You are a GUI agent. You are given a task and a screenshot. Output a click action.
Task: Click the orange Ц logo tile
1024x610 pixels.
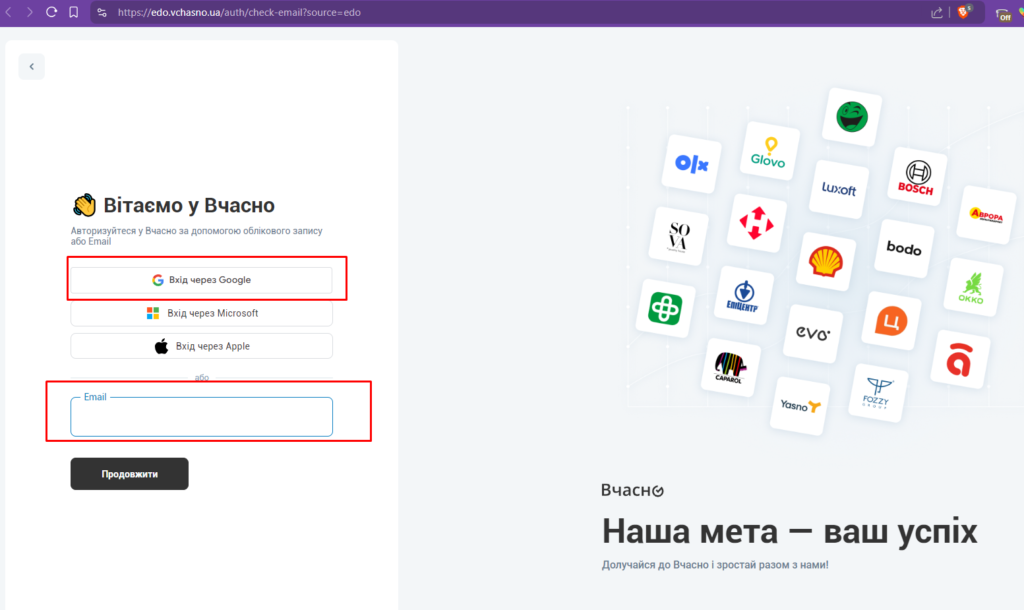[891, 321]
